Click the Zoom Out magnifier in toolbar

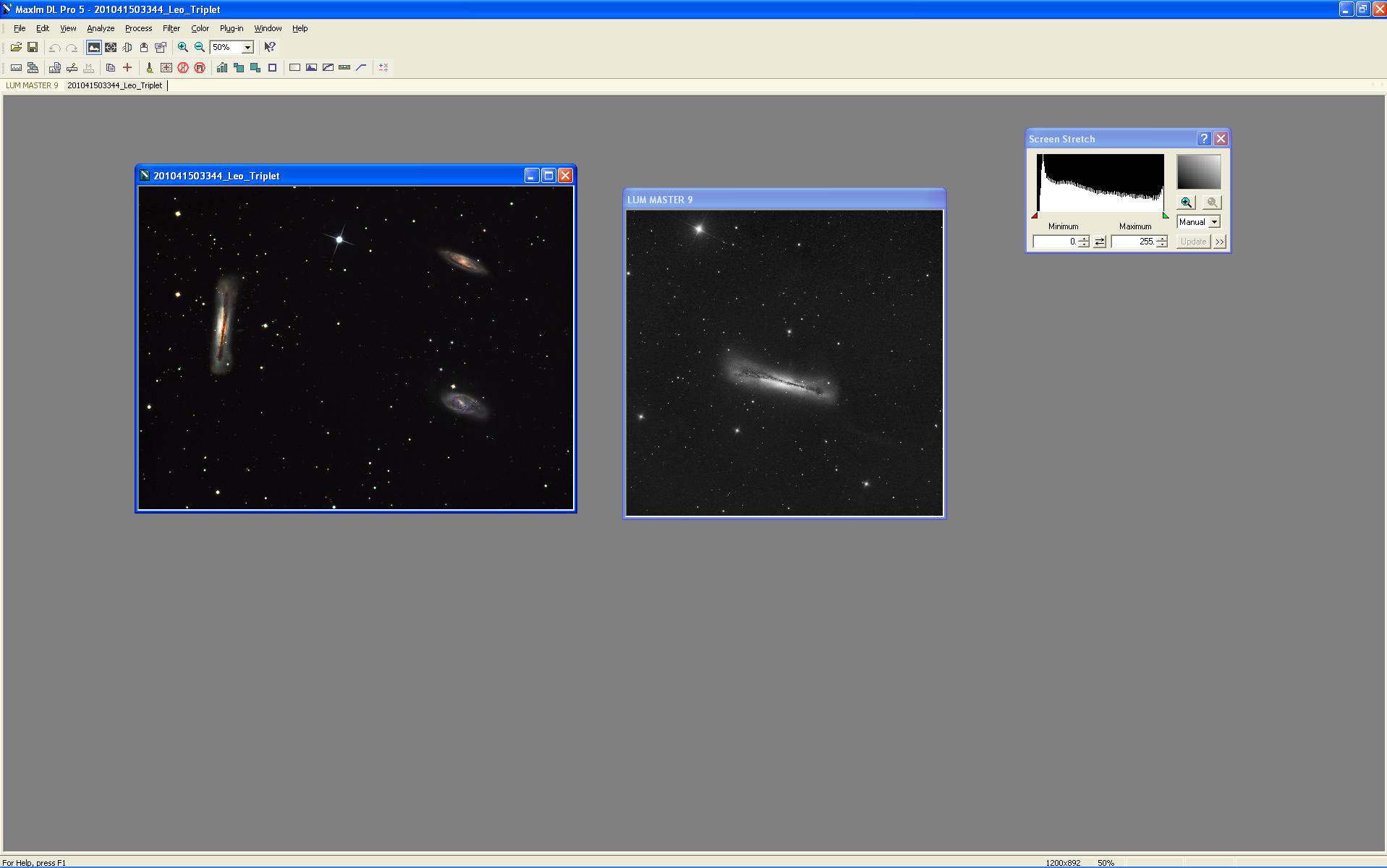(200, 47)
